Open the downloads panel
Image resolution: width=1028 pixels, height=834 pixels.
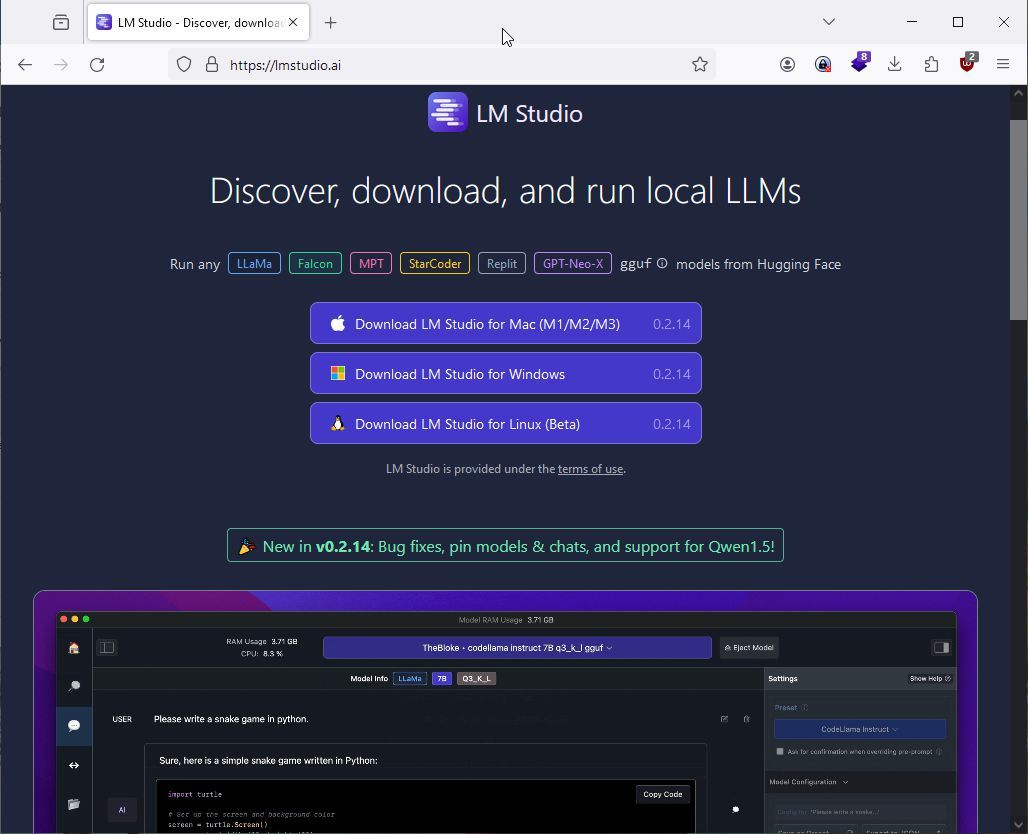(x=894, y=64)
